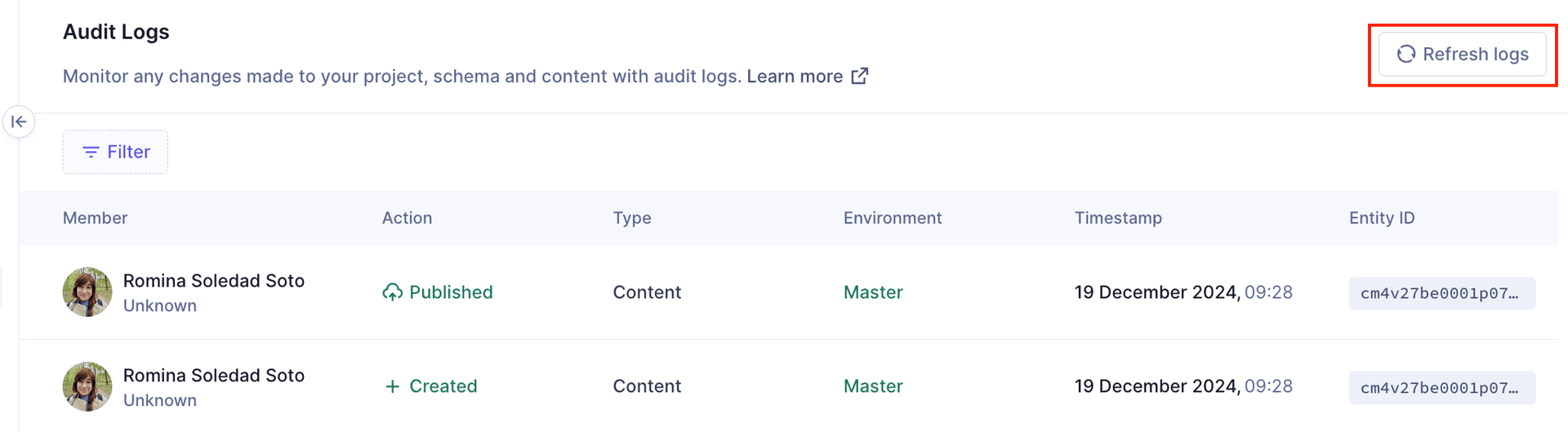Click the Member column header
1568x432 pixels.
tap(95, 218)
